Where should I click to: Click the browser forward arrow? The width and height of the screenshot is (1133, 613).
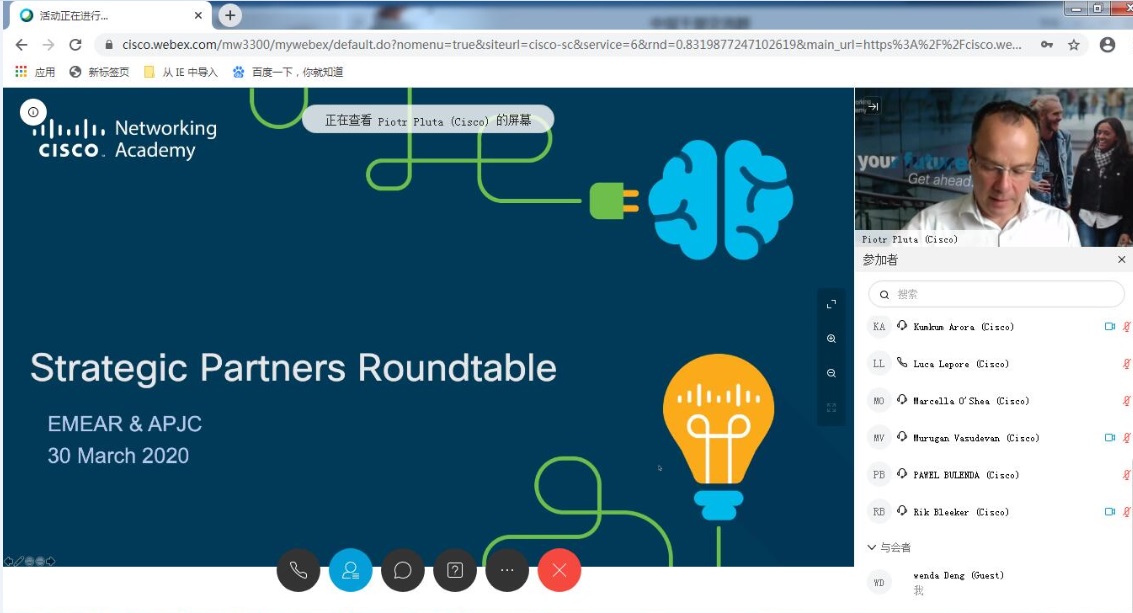tap(48, 45)
